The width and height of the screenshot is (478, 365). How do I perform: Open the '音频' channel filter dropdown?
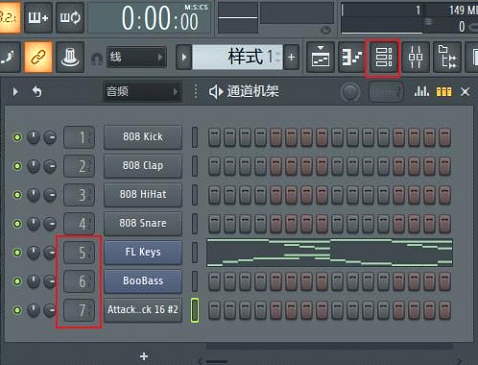click(x=143, y=91)
